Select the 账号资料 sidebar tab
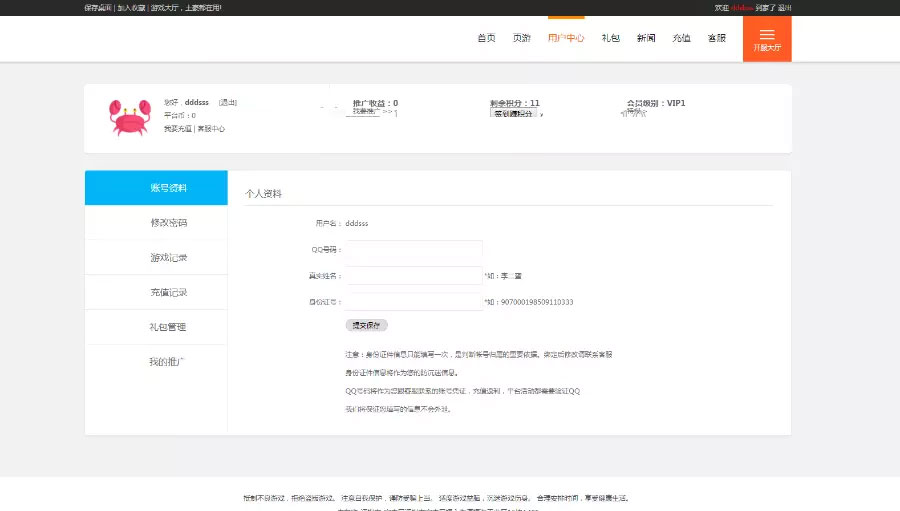Screen dimensions: 900x511 (x=157, y=188)
